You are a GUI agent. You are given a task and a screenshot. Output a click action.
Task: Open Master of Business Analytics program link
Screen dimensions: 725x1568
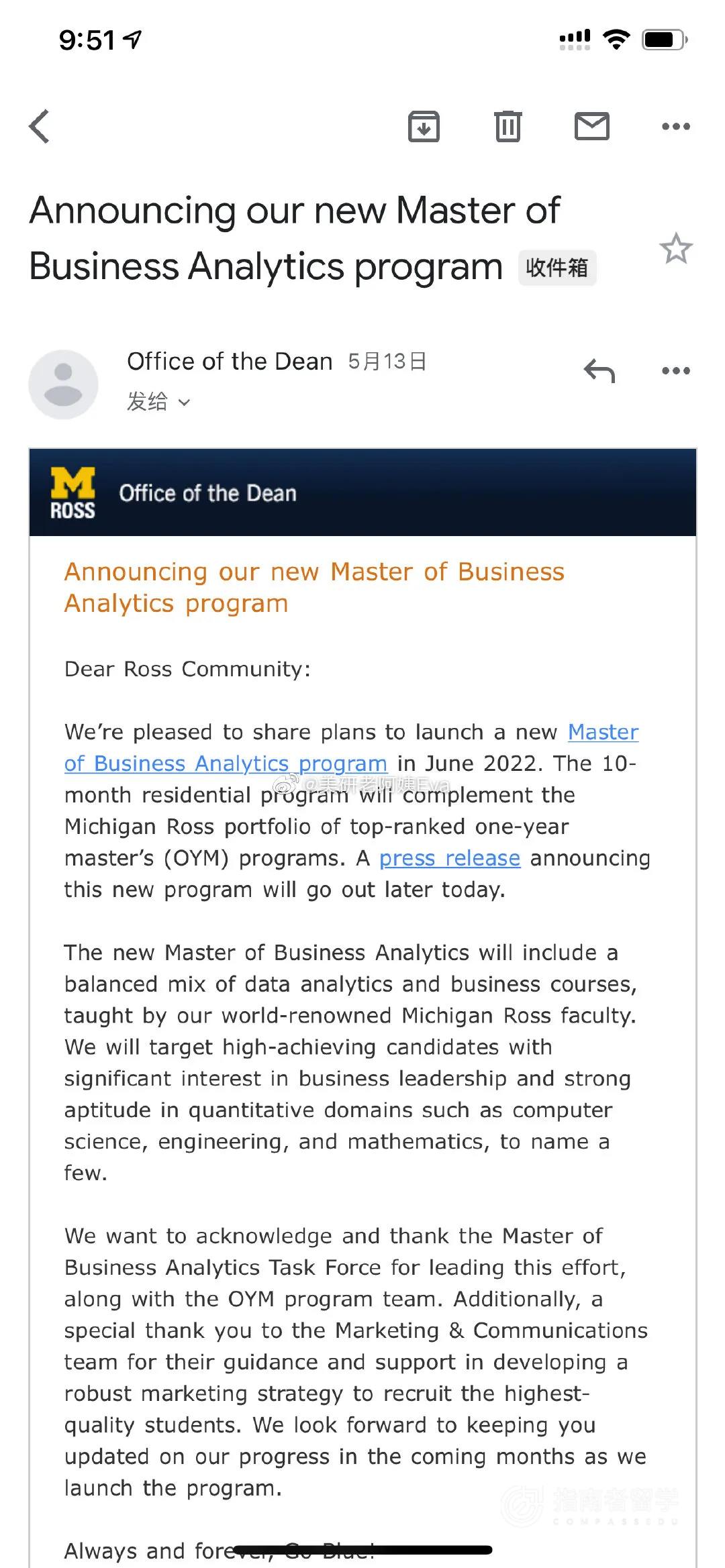tap(351, 747)
